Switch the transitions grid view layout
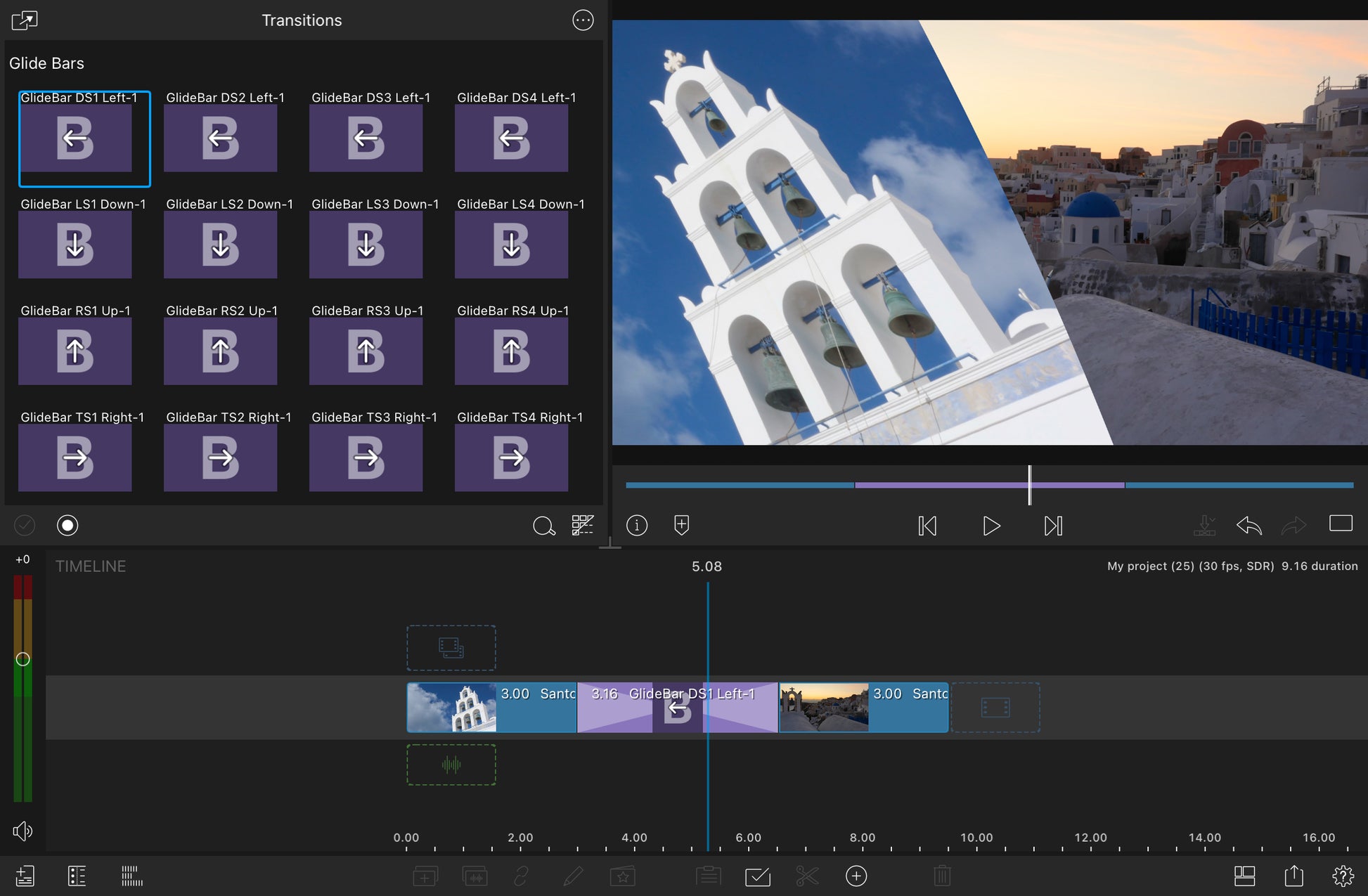1368x896 pixels. point(582,525)
